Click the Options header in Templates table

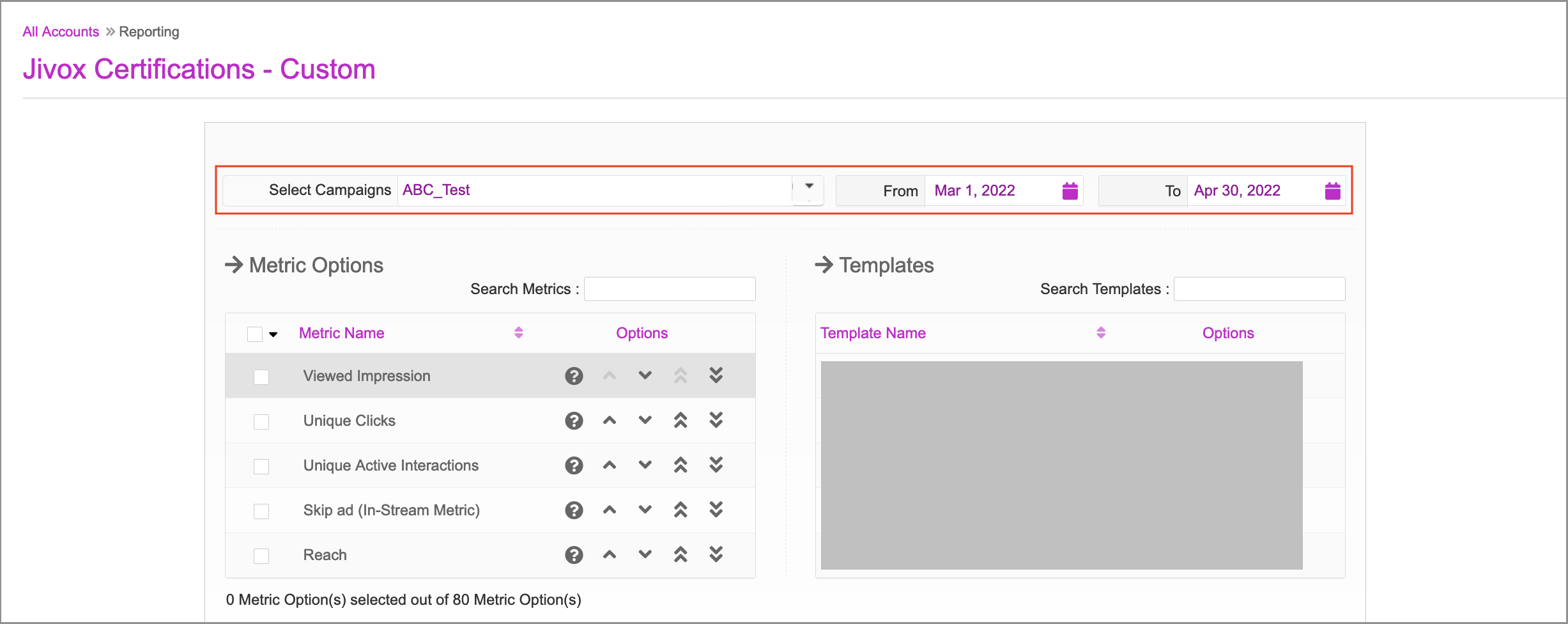1227,333
